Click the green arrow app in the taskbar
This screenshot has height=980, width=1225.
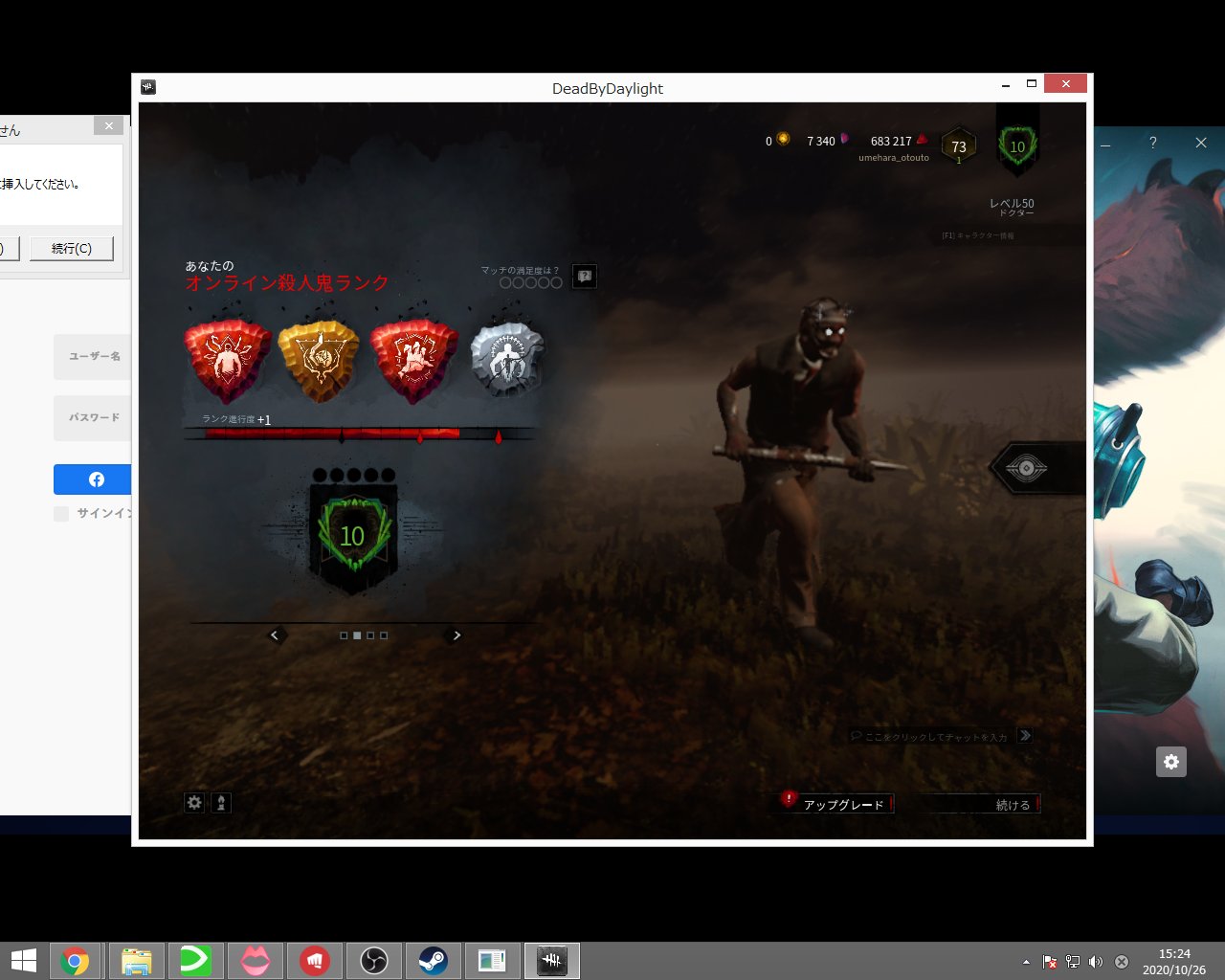click(x=195, y=961)
